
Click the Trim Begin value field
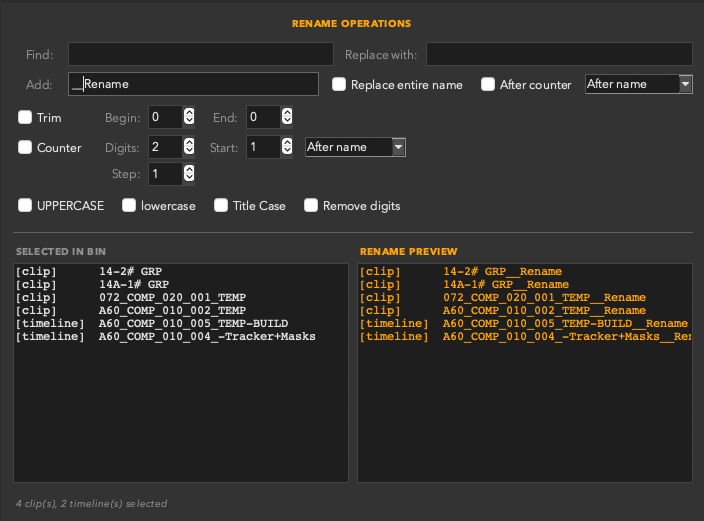tap(166, 117)
